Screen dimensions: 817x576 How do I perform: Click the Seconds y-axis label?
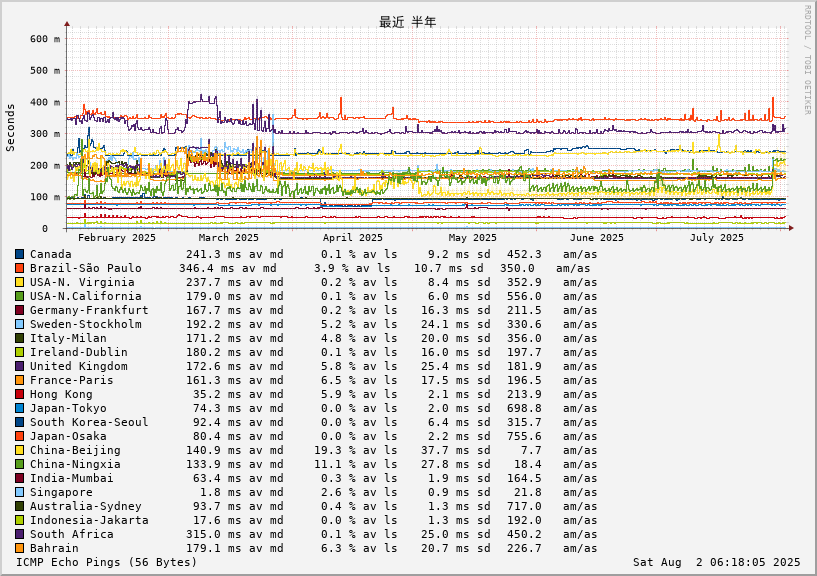click(x=10, y=128)
